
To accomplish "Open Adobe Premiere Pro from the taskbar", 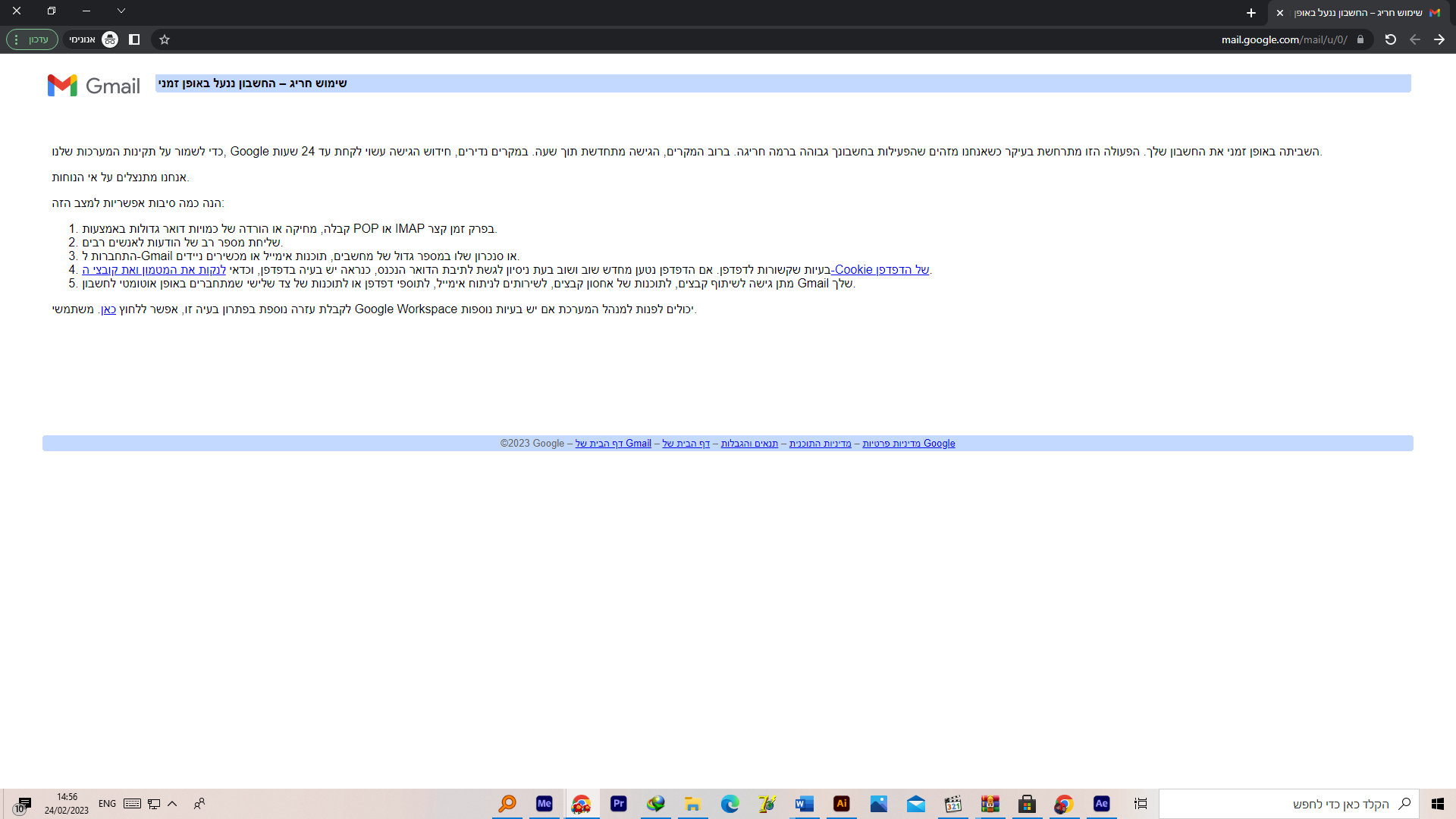I will click(x=618, y=804).
